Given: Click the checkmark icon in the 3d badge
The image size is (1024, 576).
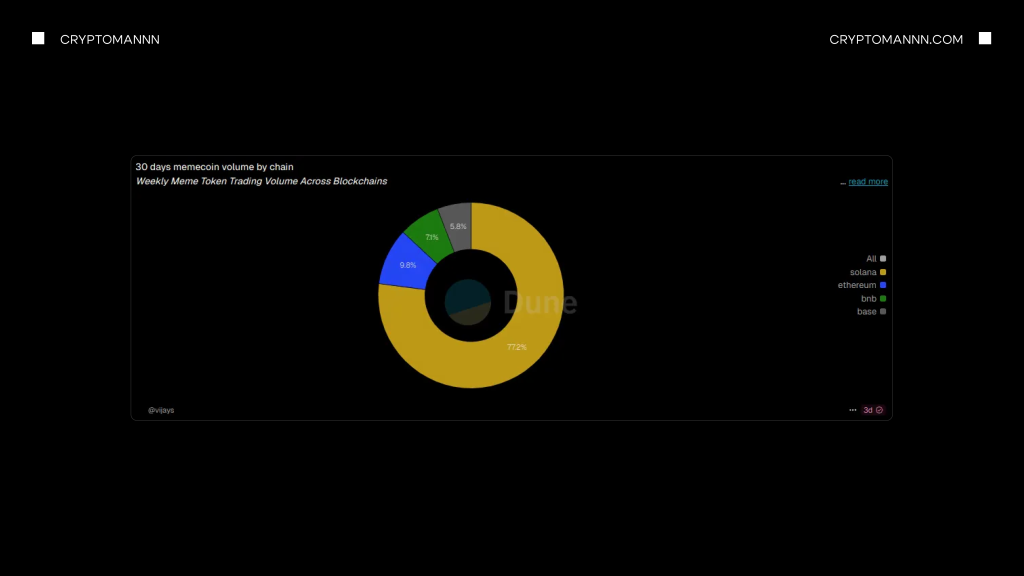Looking at the screenshot, I should pos(880,410).
